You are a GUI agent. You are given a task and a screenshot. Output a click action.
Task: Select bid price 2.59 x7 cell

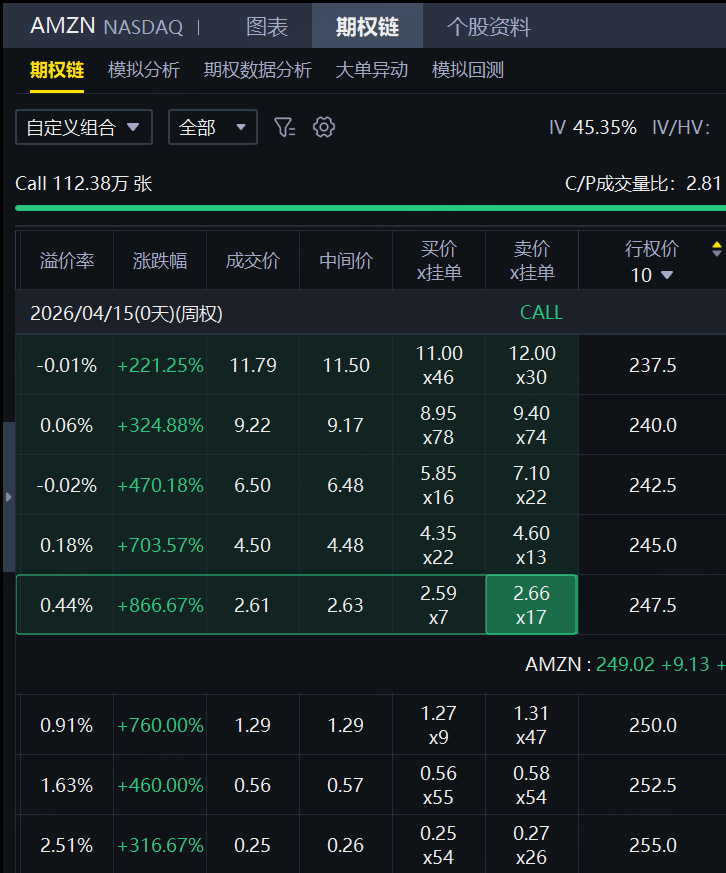[x=439, y=605]
